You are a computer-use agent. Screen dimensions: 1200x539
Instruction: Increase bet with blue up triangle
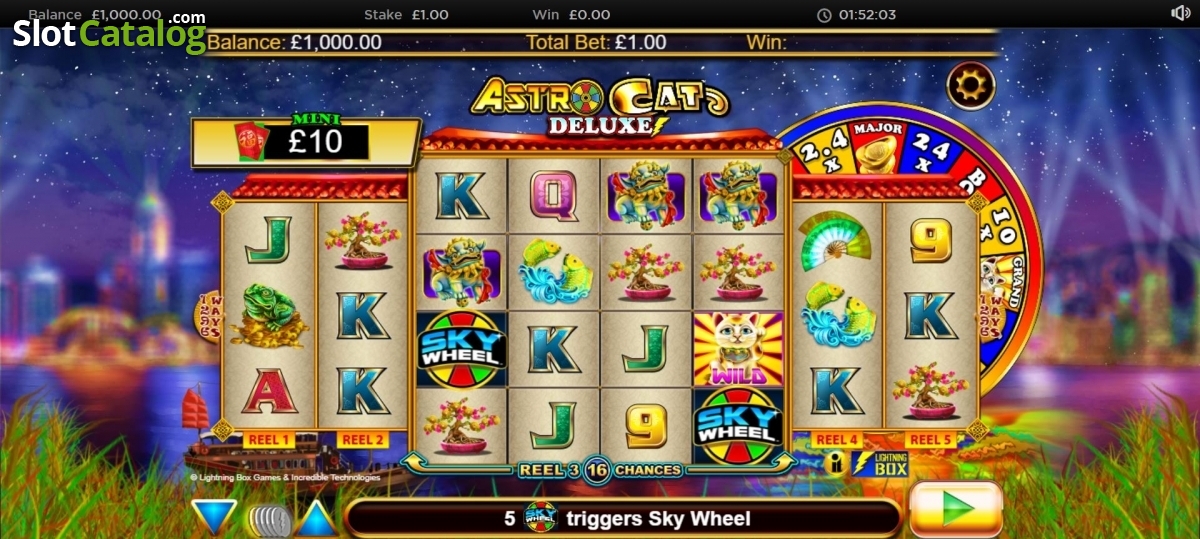tap(318, 517)
